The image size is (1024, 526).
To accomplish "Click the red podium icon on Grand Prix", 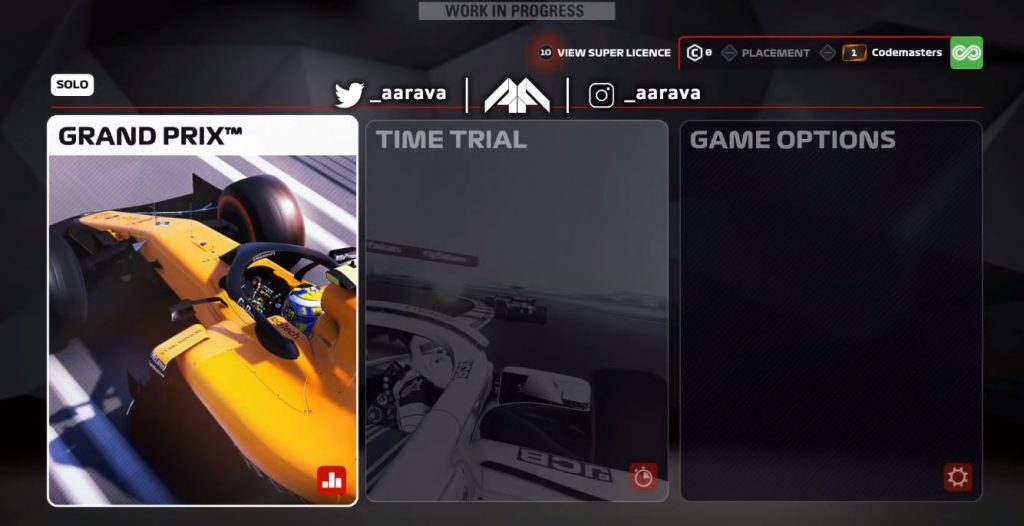I will (x=332, y=481).
